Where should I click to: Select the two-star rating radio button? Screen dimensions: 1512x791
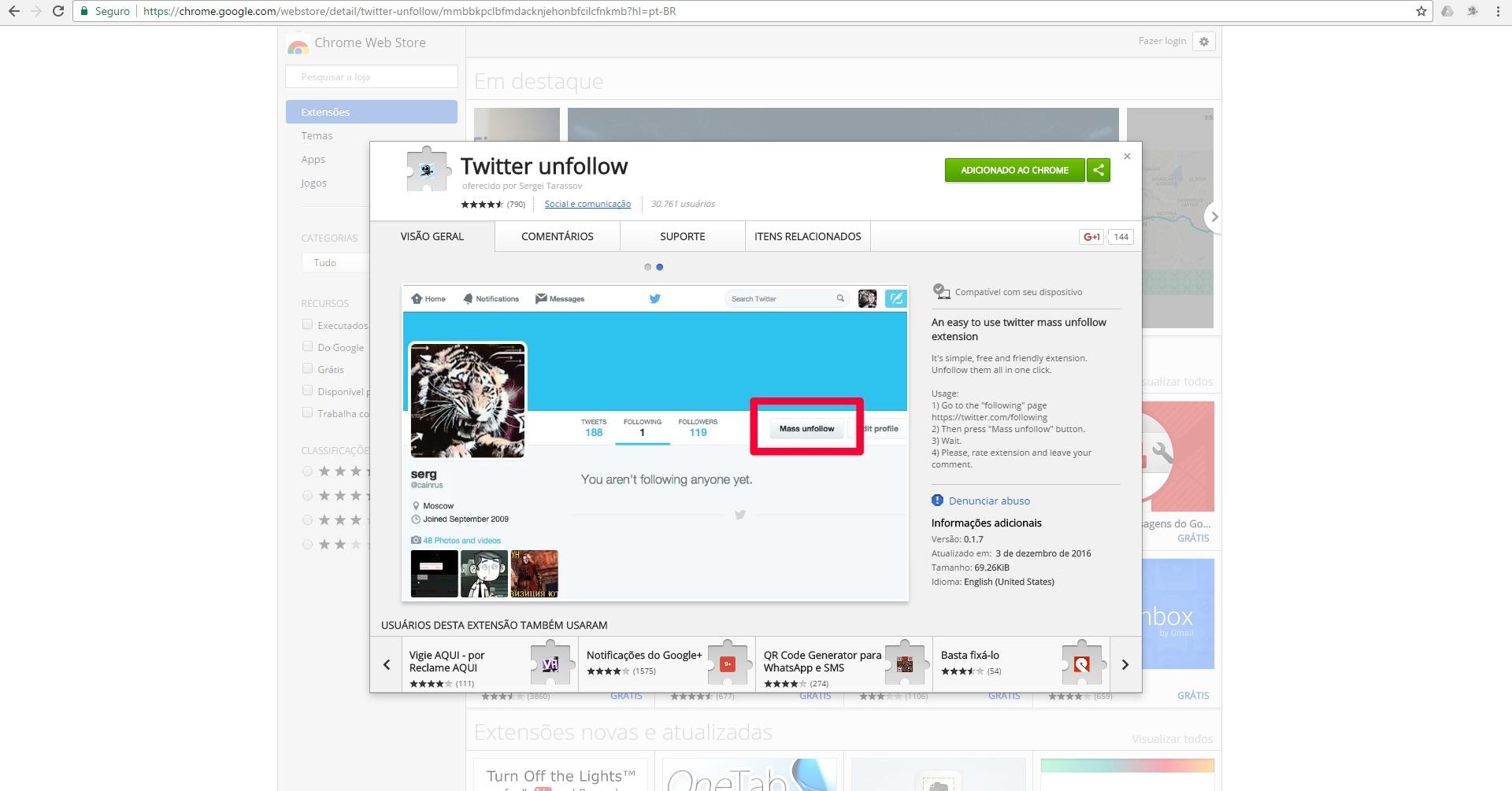click(x=307, y=545)
